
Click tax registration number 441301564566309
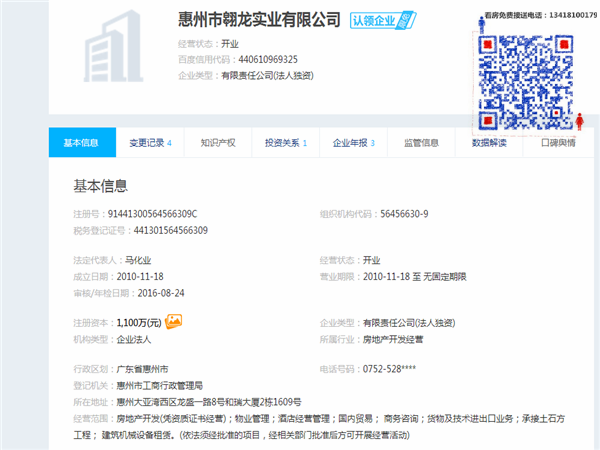[171, 230]
